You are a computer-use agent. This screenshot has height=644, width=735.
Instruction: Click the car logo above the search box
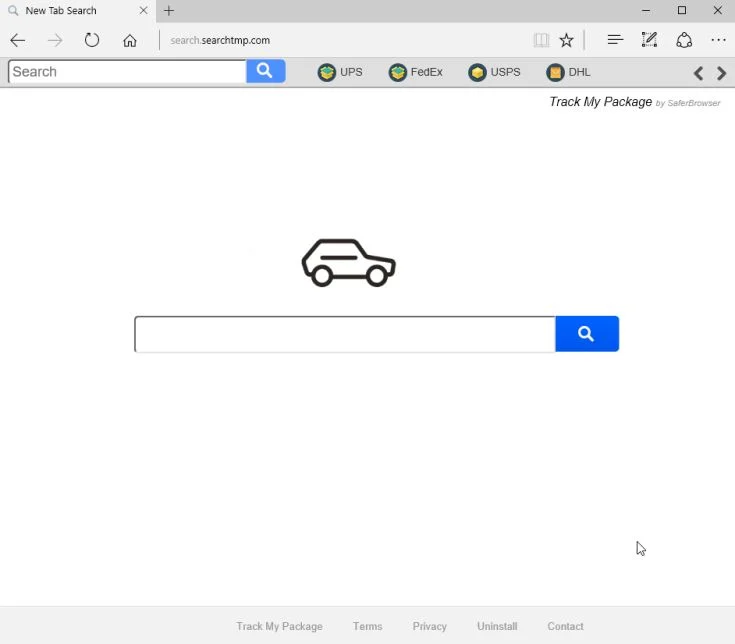349,262
